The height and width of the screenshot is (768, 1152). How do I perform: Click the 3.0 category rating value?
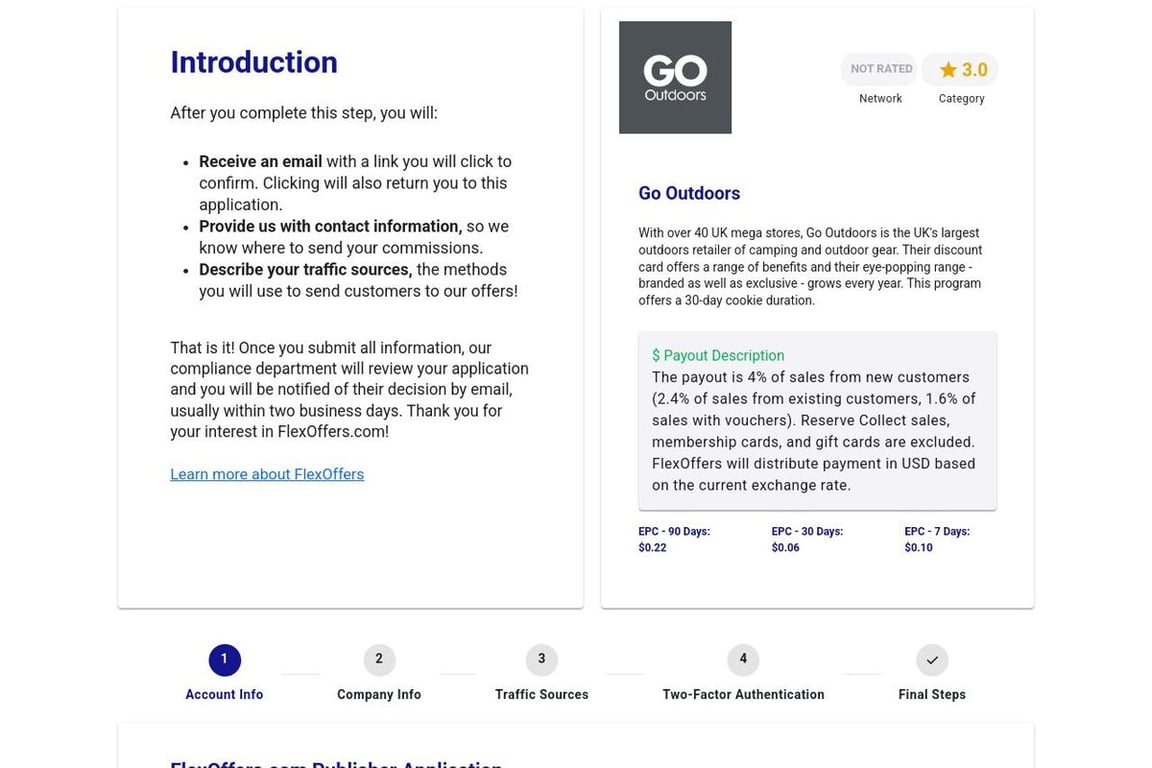(975, 70)
